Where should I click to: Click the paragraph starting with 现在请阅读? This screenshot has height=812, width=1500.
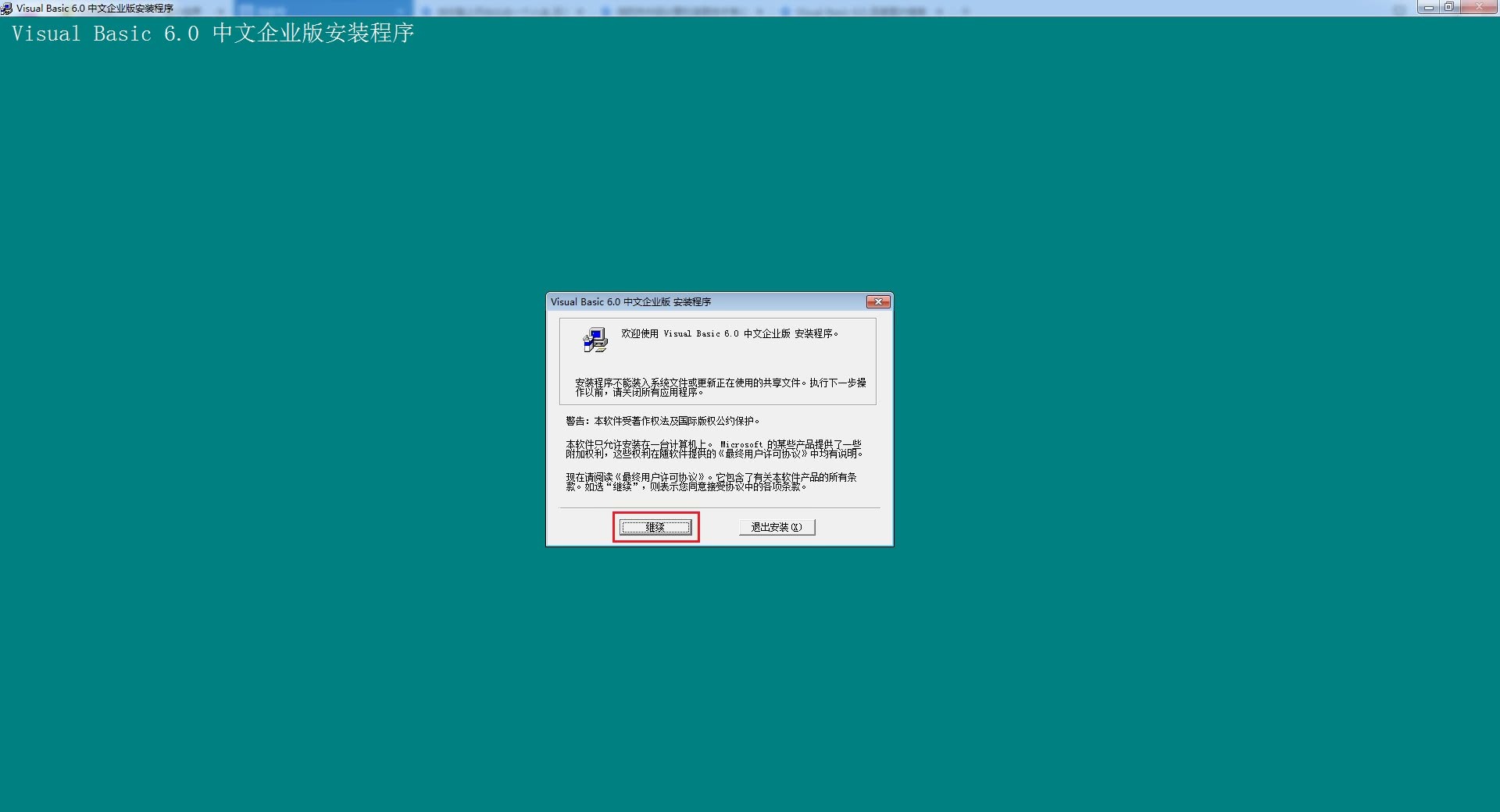(x=712, y=482)
